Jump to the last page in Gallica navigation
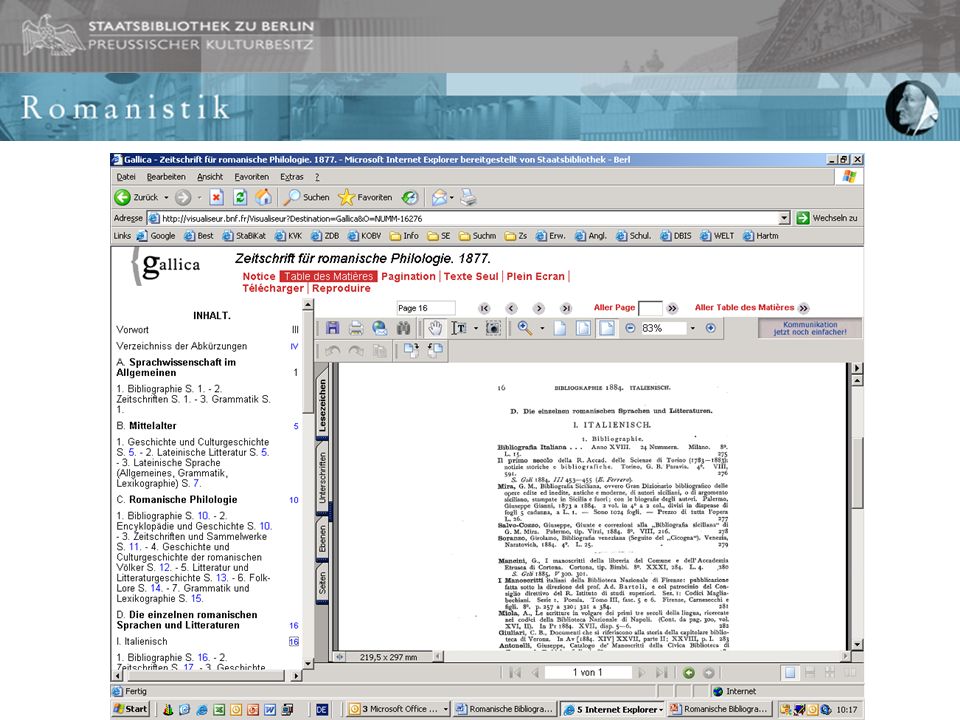960x720 pixels. tap(566, 308)
